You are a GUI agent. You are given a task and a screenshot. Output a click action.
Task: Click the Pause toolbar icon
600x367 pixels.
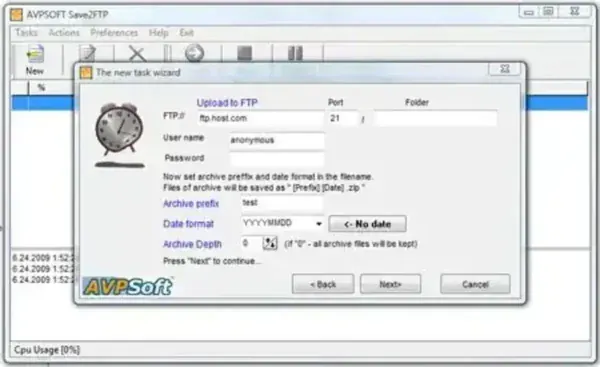tap(295, 53)
